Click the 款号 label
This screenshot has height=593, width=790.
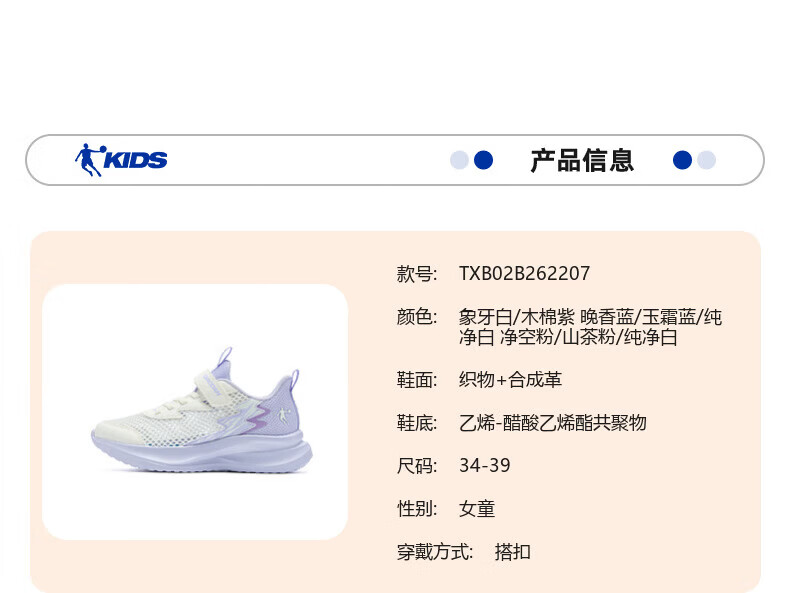pos(417,274)
